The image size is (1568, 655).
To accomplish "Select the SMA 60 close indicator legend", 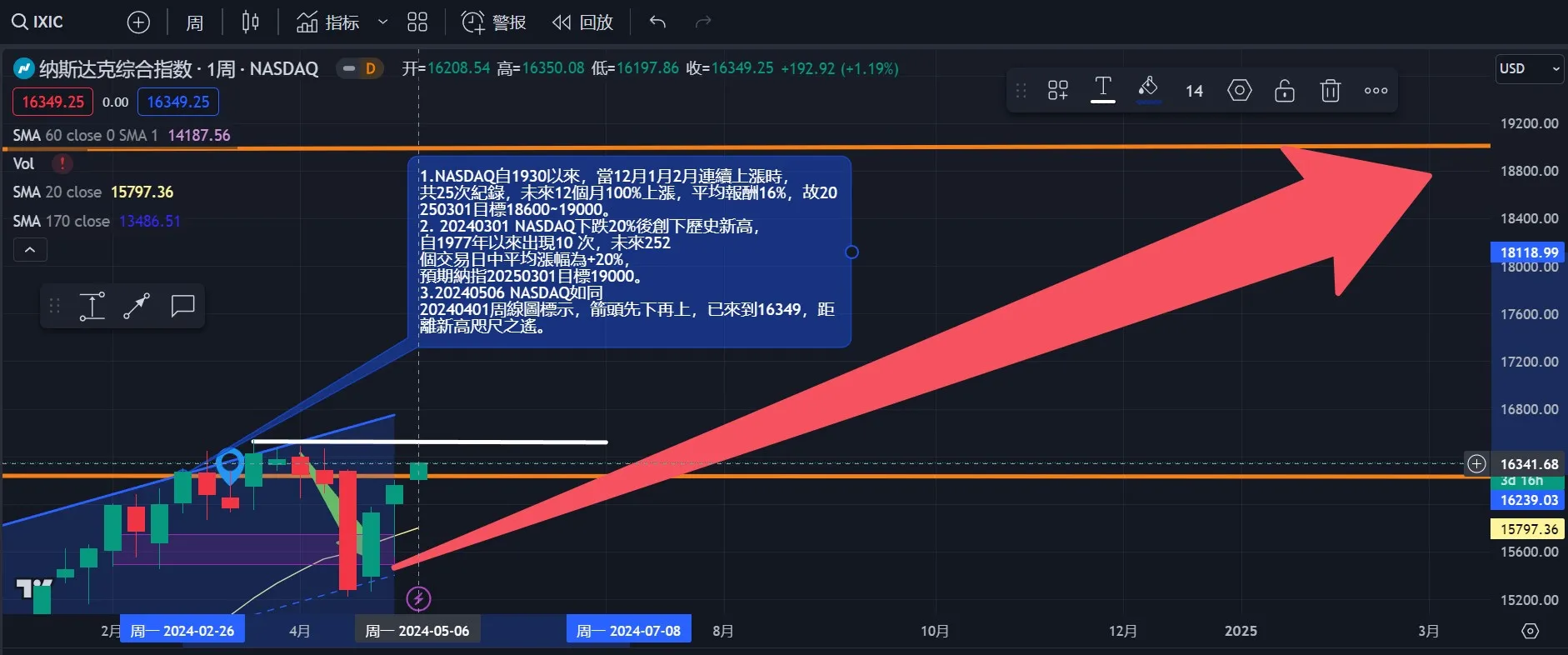I will point(122,135).
